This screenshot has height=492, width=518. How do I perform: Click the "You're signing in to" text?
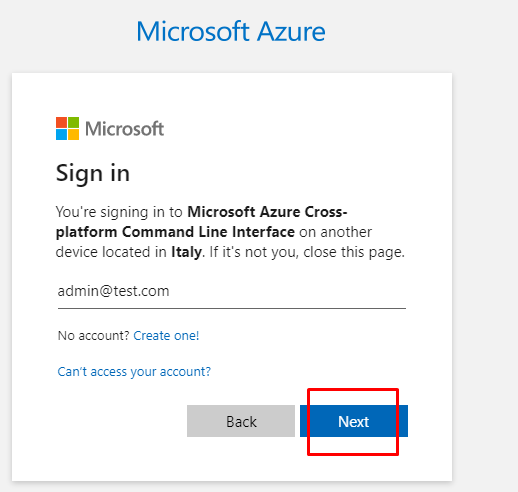click(119, 212)
